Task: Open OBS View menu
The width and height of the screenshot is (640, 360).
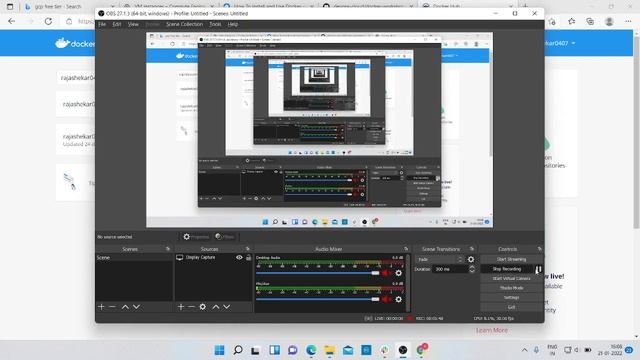Action: 133,24
